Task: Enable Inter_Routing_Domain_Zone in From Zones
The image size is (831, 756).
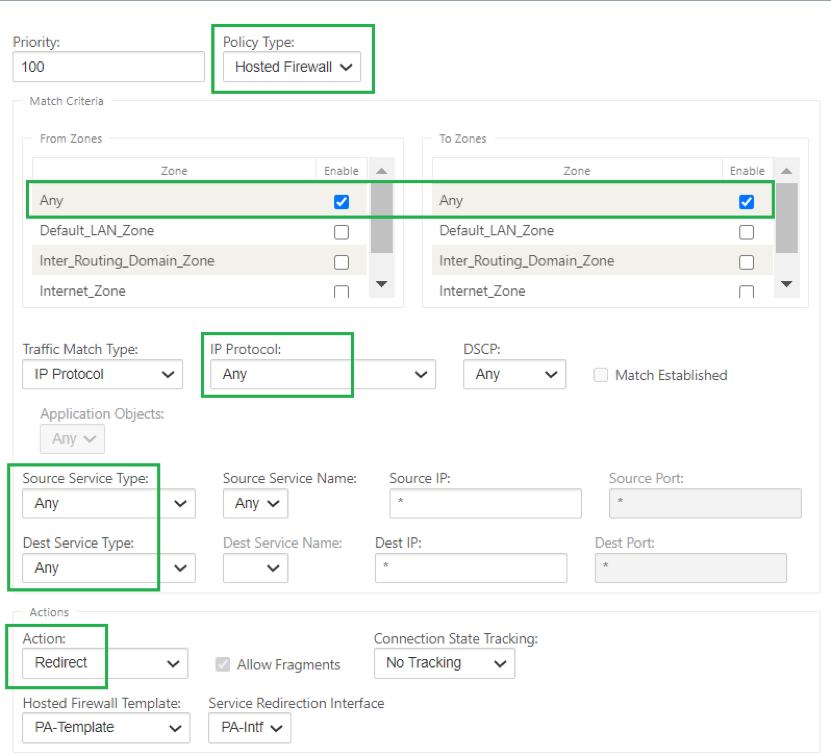Action: 341,262
